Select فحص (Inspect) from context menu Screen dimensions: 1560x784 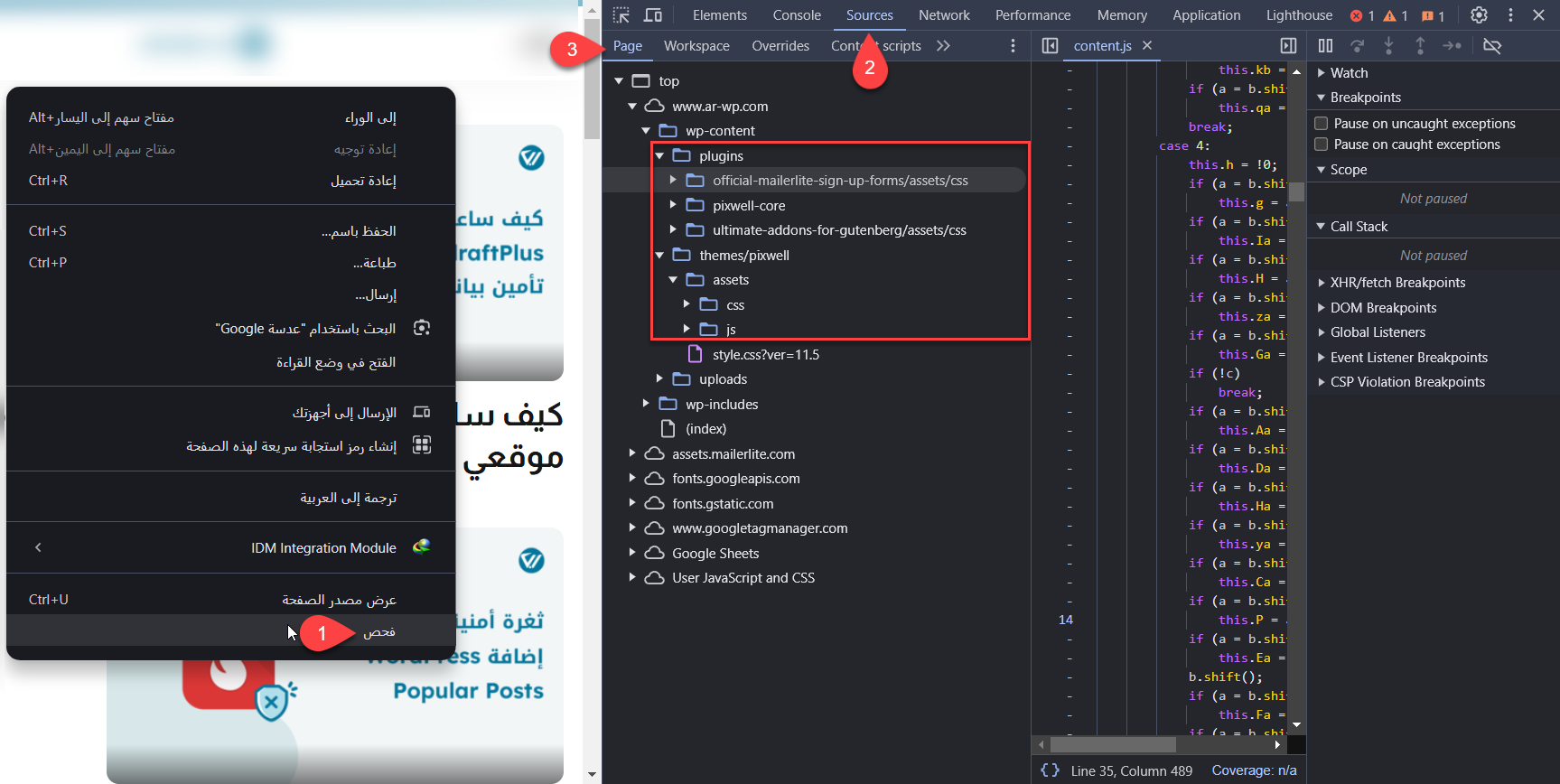point(378,632)
